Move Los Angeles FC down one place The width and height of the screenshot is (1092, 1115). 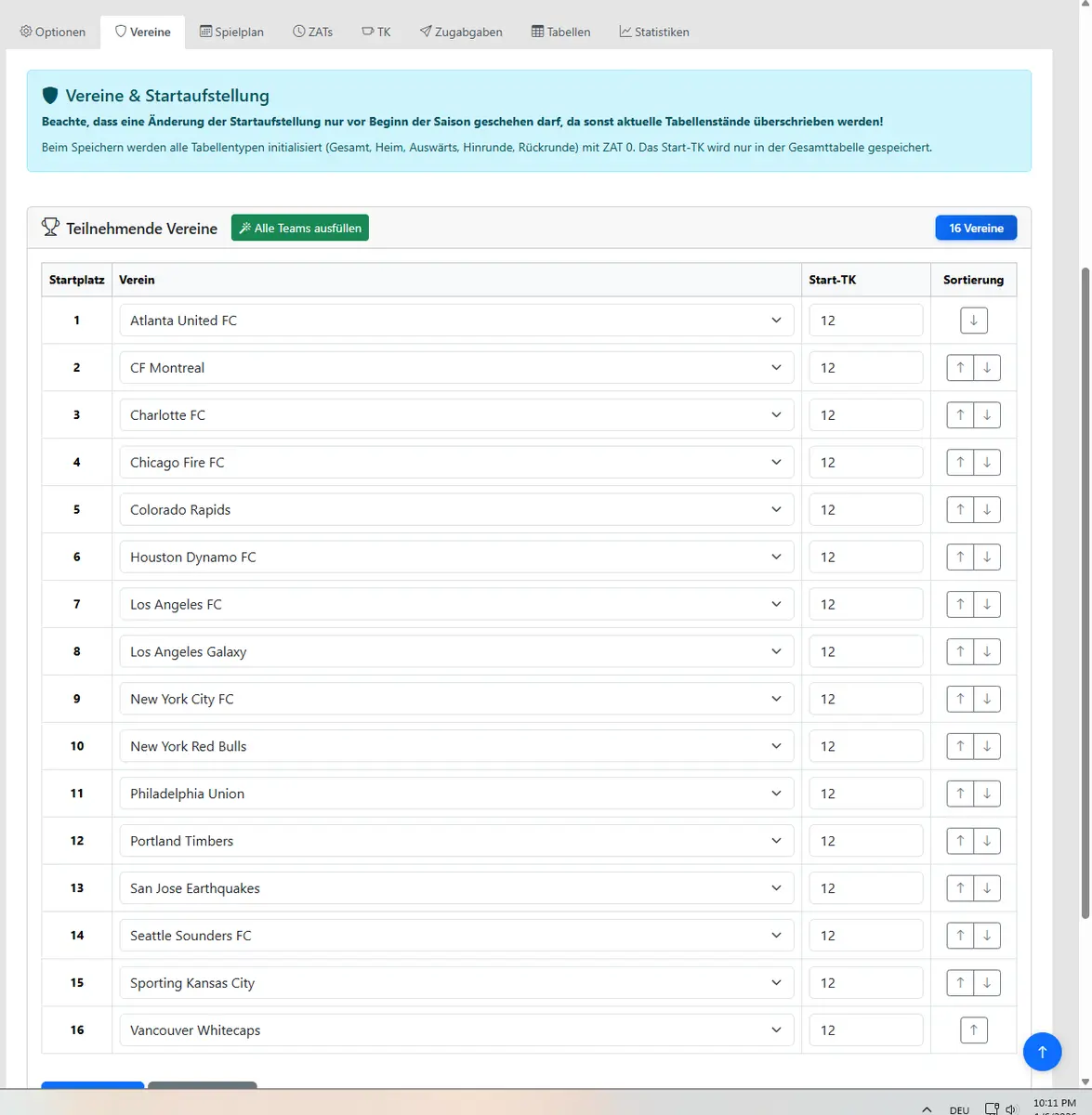tap(987, 604)
